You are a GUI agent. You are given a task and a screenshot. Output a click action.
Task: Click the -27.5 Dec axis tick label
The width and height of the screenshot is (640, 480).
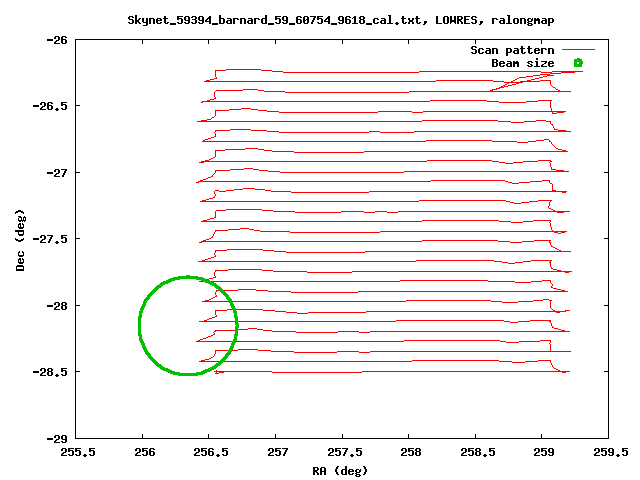tap(50, 239)
